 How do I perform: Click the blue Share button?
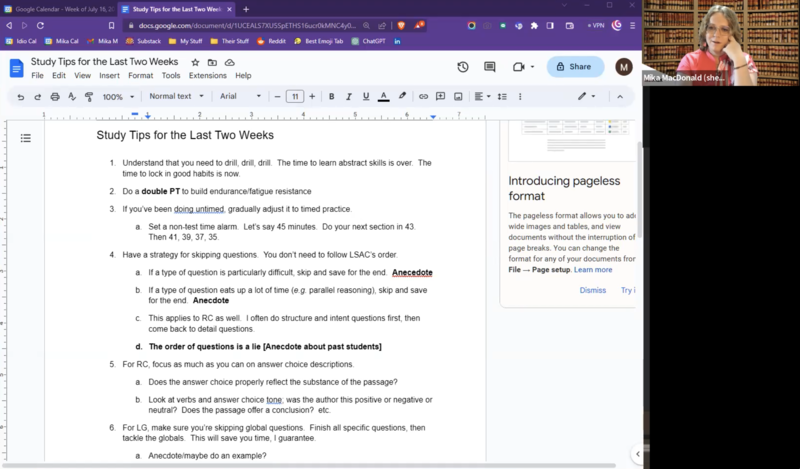pyautogui.click(x=575, y=67)
